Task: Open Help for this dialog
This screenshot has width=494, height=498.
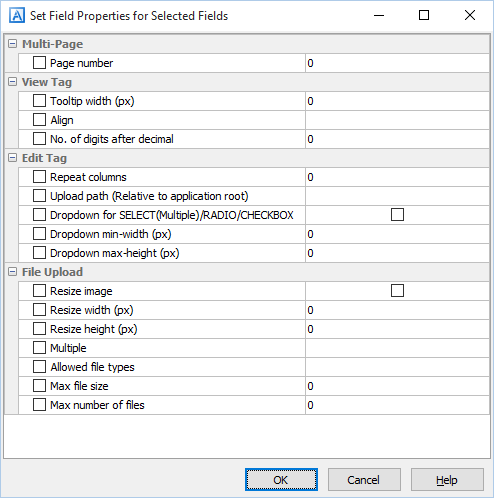Action: tap(447, 480)
